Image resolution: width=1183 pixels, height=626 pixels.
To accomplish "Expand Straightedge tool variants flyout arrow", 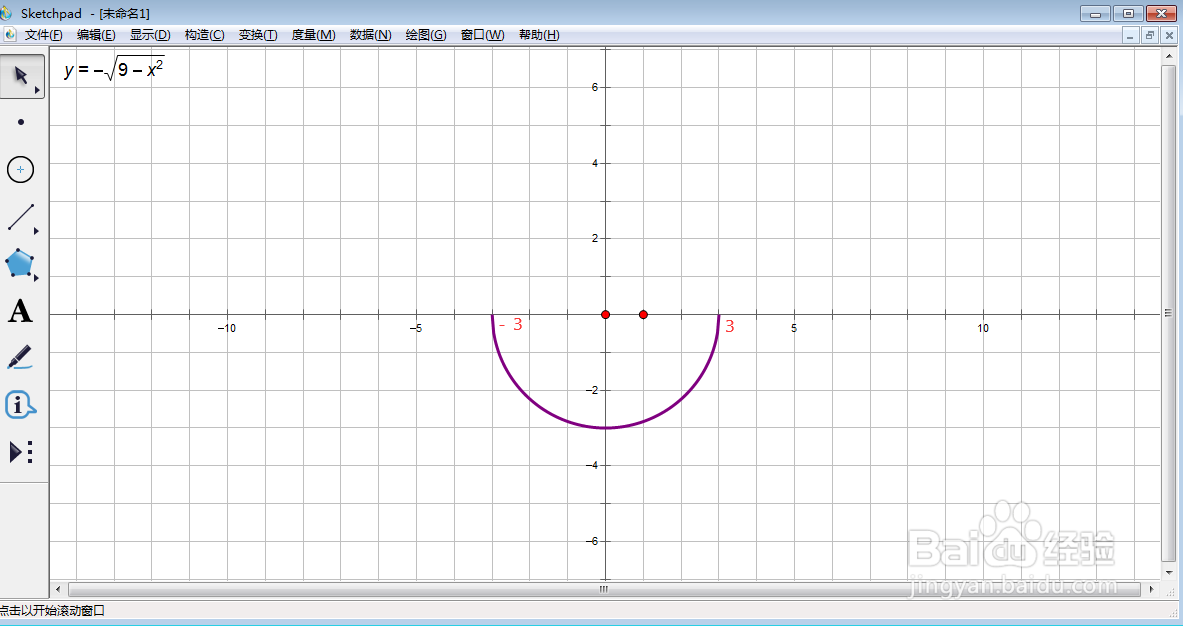I will (x=36, y=231).
